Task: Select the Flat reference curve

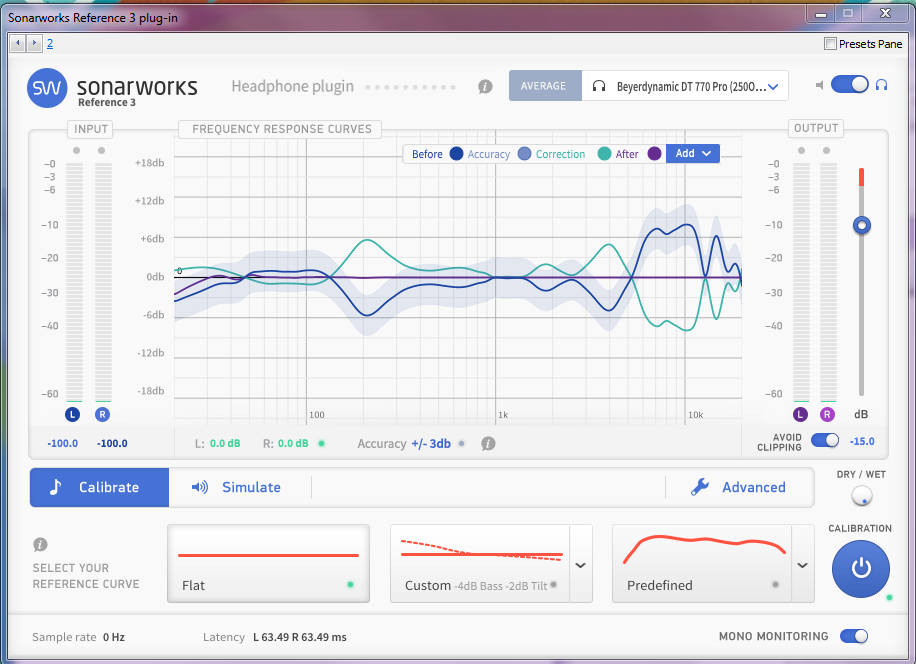Action: pyautogui.click(x=268, y=564)
